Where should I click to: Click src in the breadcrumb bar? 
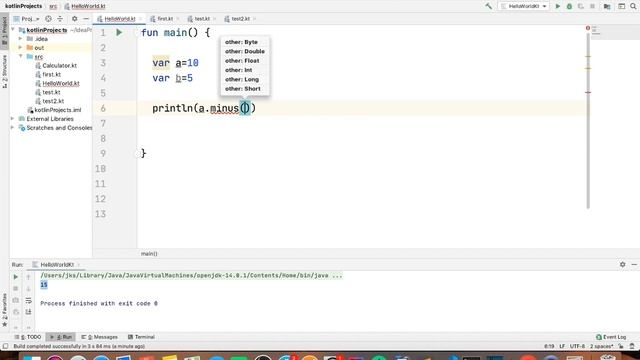(53, 6)
